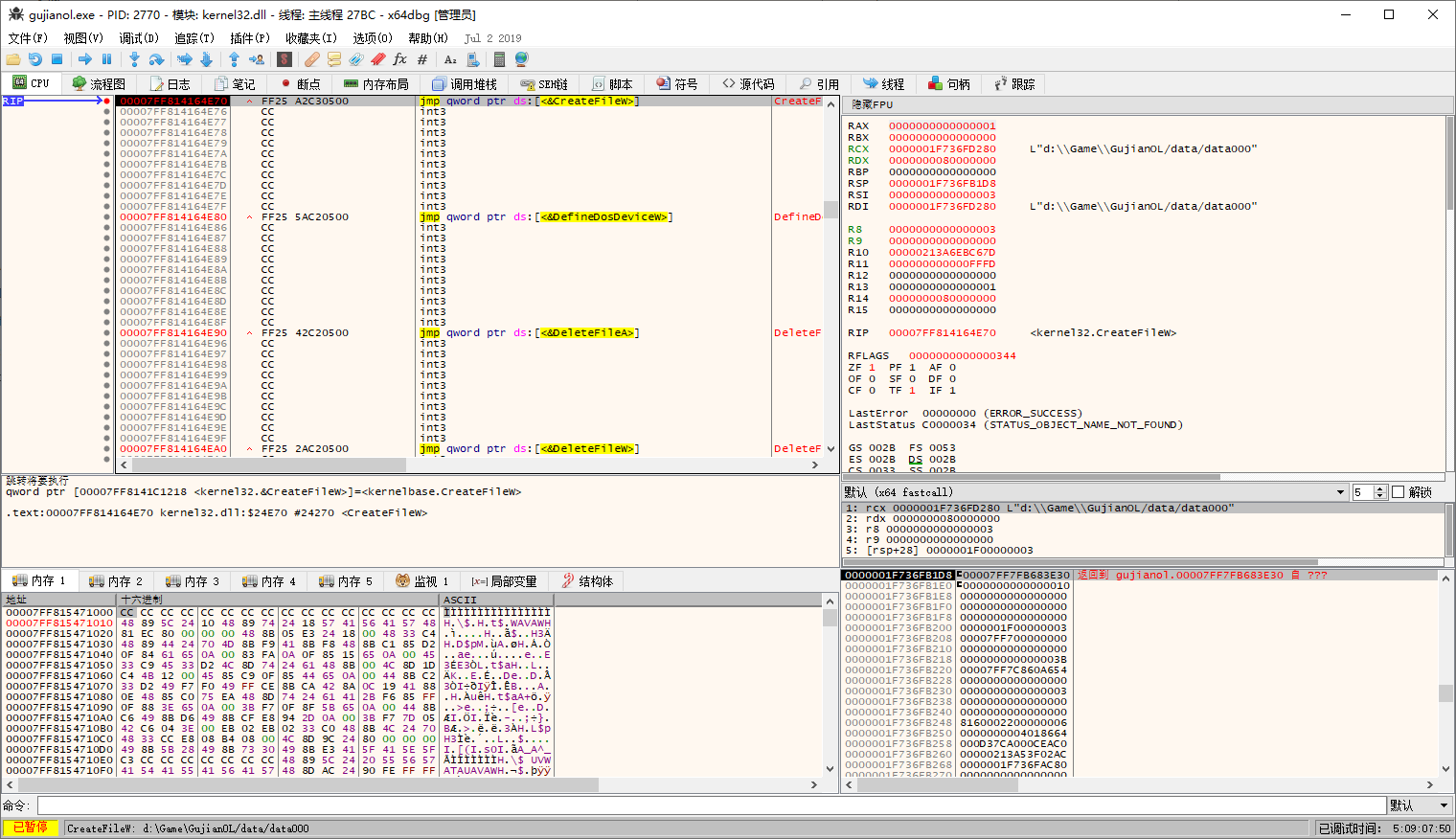Viewport: 1456px width, 839px height.
Task: Launch the Scylla plugin icon
Action: 284,59
